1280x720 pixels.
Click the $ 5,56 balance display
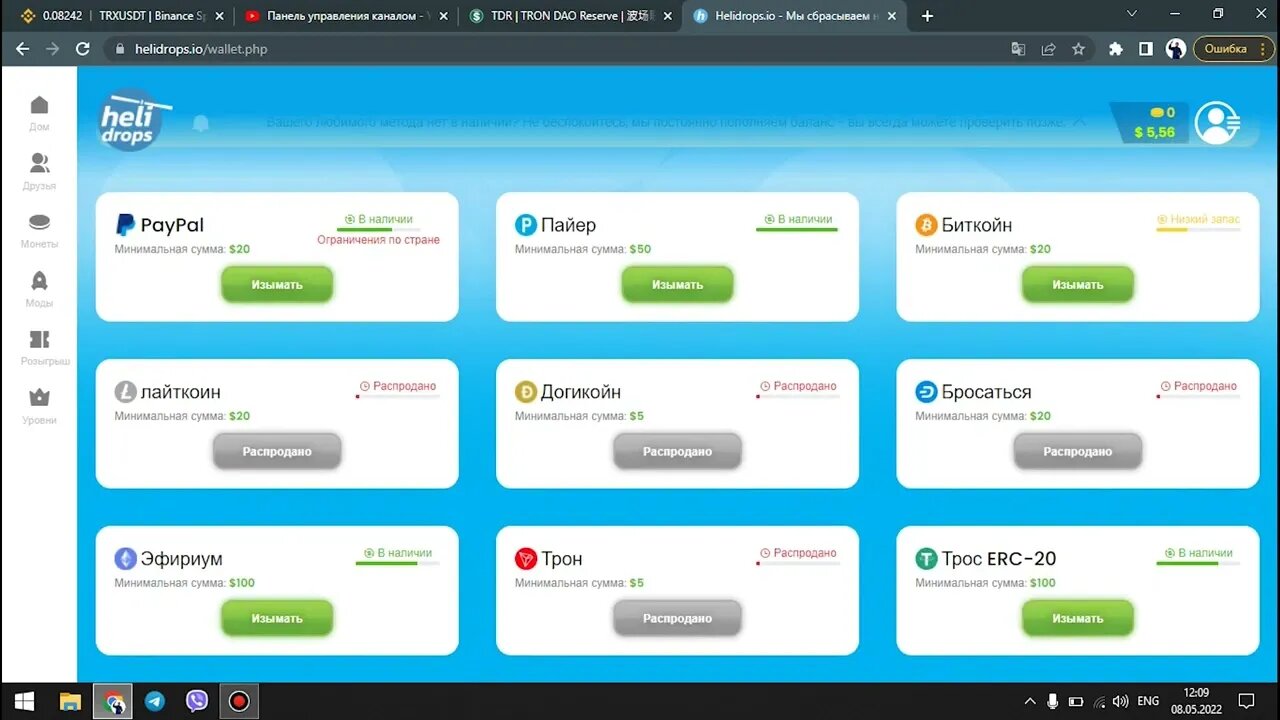[x=1154, y=132]
